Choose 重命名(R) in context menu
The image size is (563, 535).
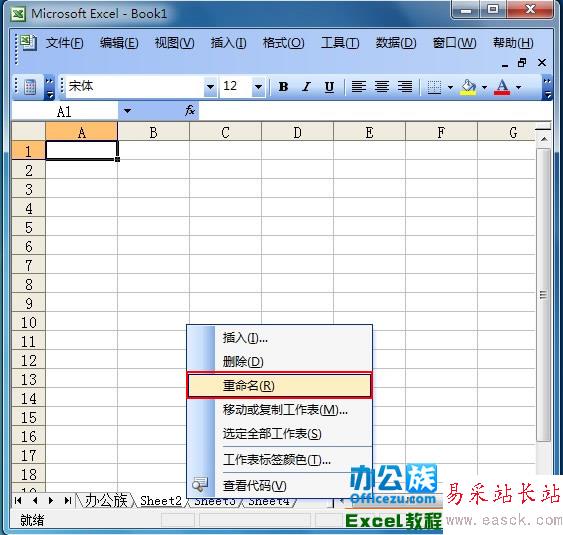(280, 386)
